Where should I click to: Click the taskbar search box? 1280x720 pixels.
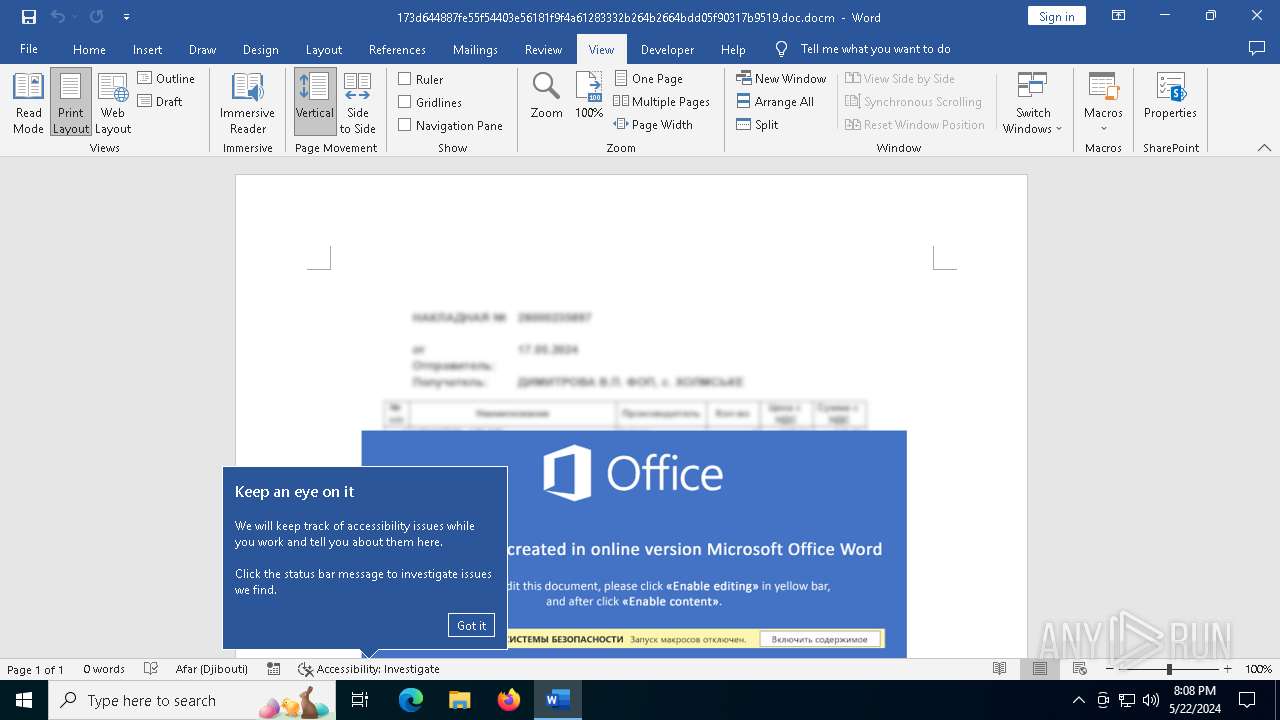coord(192,700)
